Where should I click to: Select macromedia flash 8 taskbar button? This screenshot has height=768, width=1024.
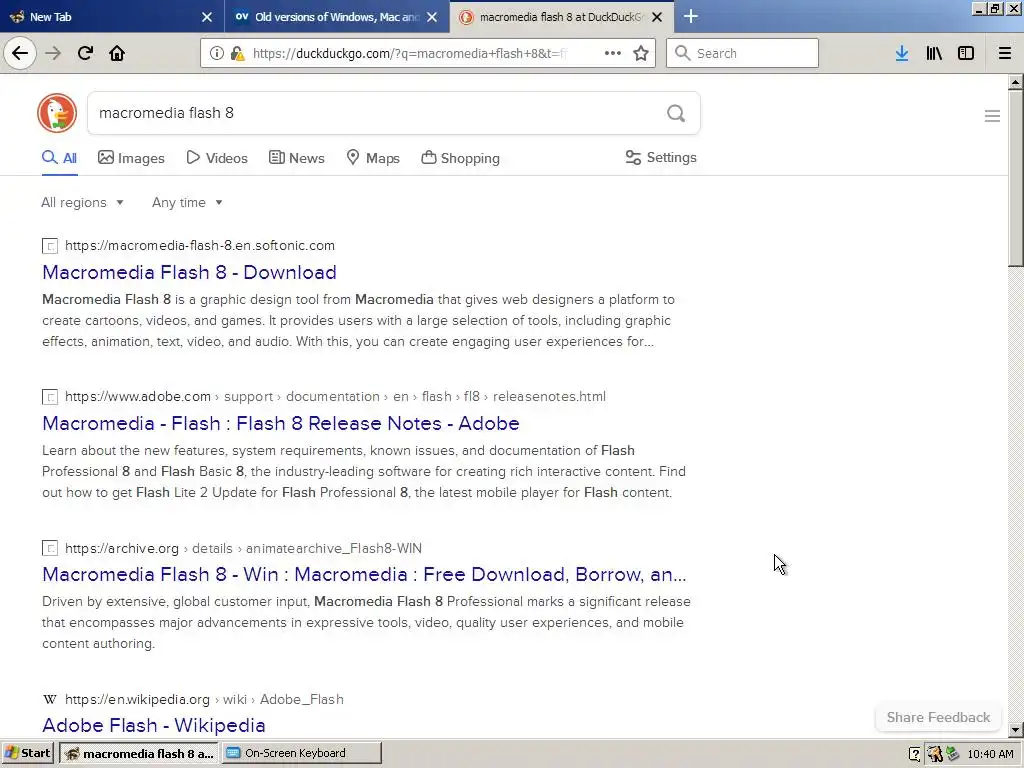coord(139,754)
